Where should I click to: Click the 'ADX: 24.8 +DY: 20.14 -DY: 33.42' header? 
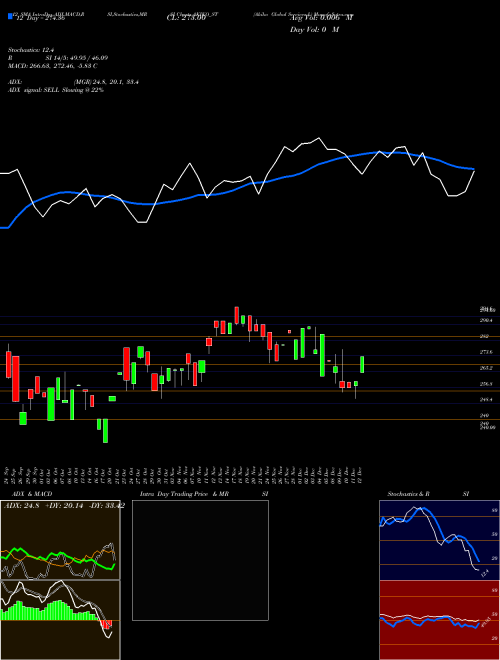click(x=64, y=506)
